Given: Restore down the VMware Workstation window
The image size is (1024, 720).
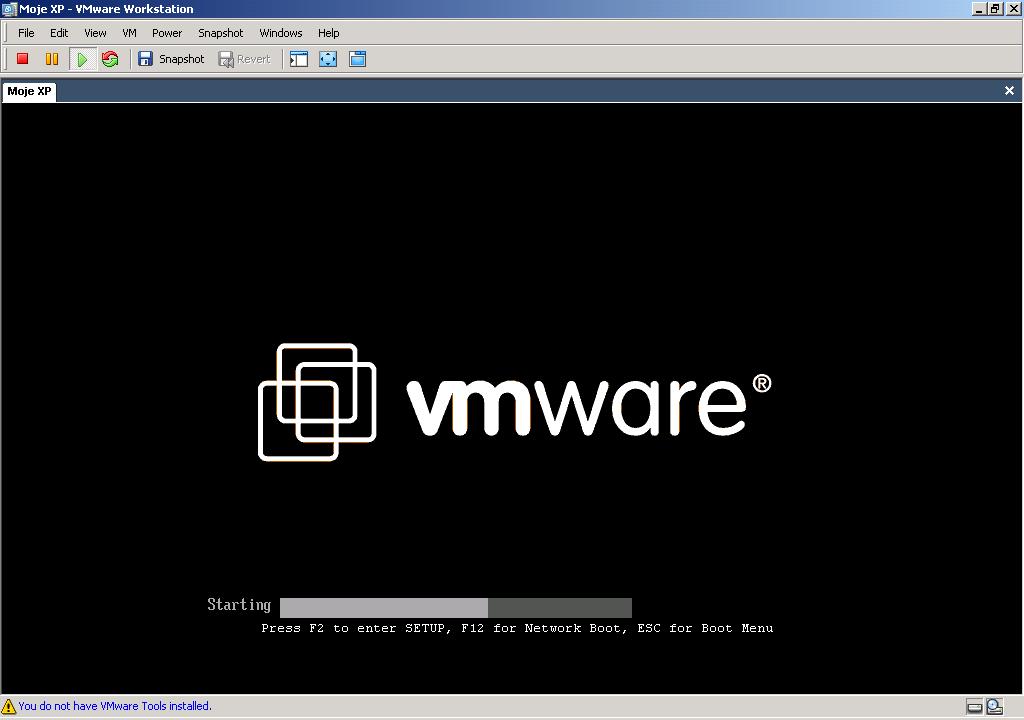Looking at the screenshot, I should pyautogui.click(x=995, y=8).
